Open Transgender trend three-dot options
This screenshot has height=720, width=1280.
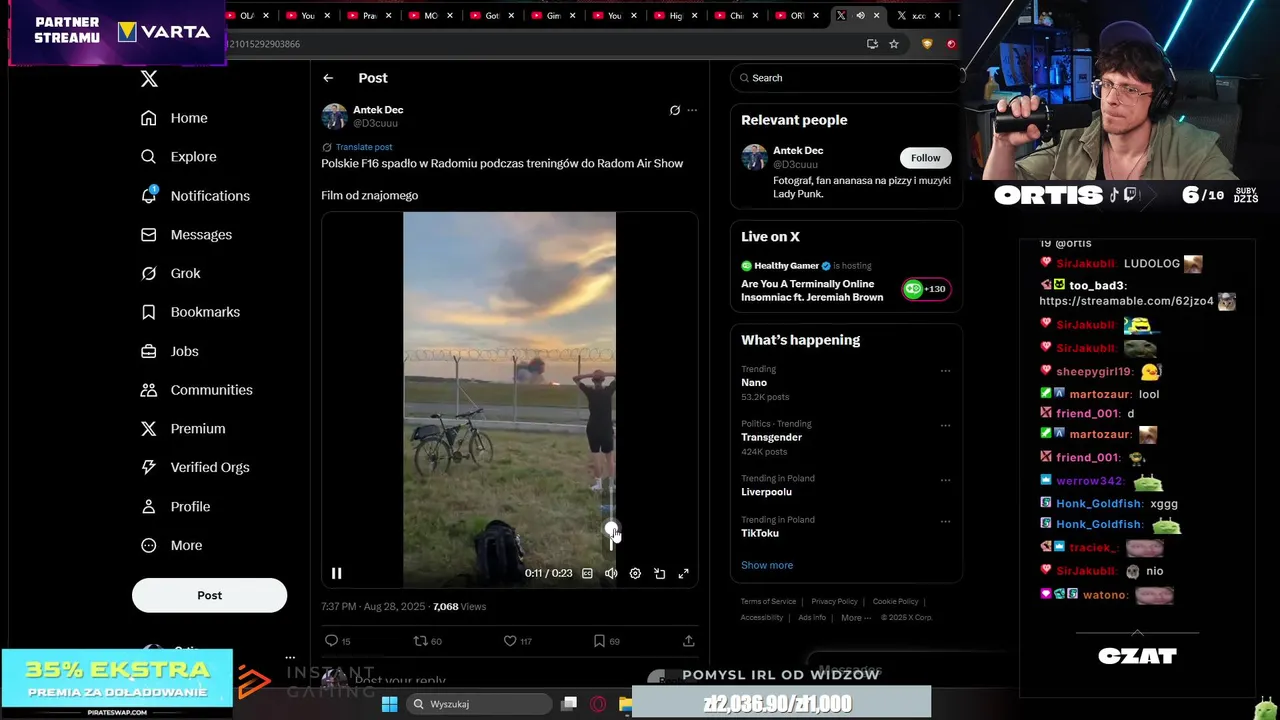tap(945, 425)
